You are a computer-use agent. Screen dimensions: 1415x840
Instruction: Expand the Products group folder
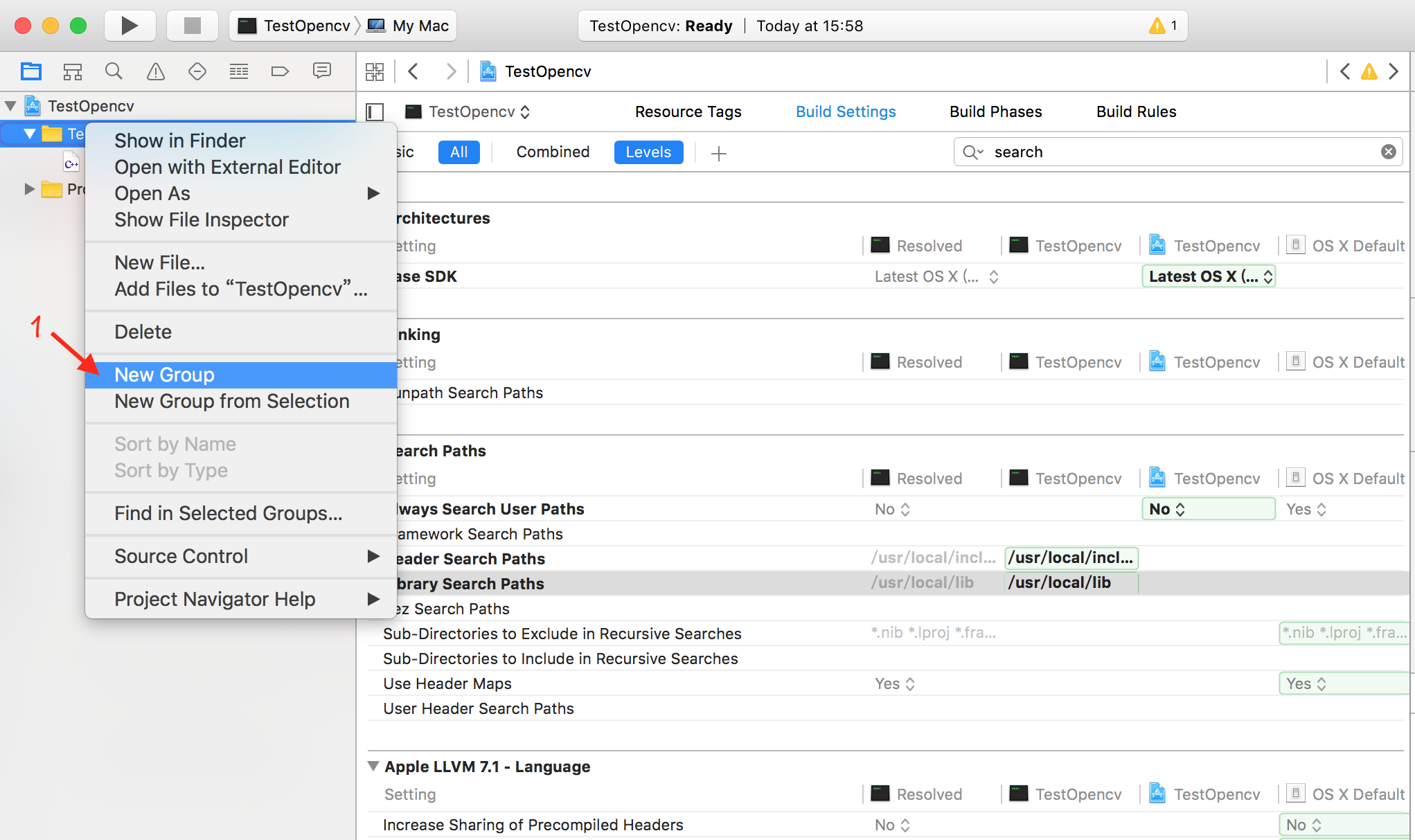[x=29, y=188]
